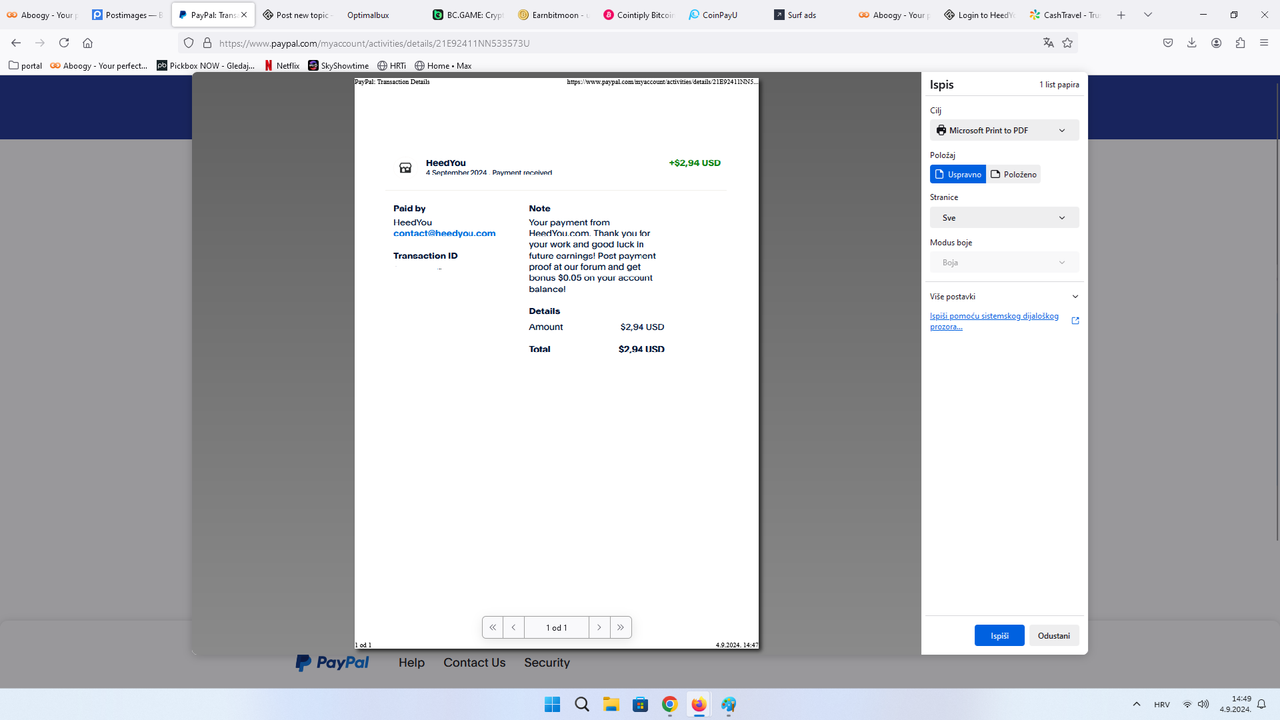1280x720 pixels.
Task: Switch to the Postimages tab
Action: 126,15
